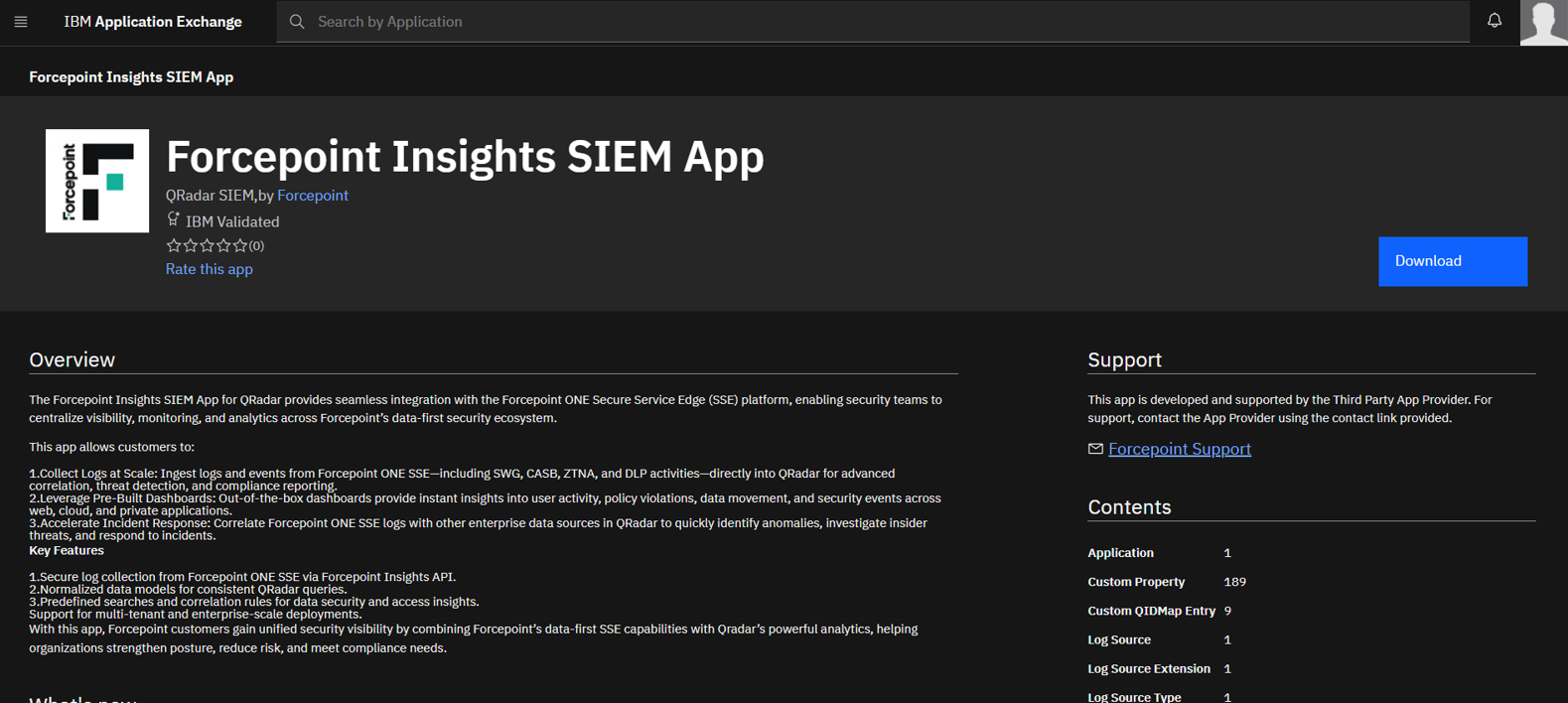Open the user profile avatar
The height and width of the screenshot is (703, 1568).
pos(1543,22)
